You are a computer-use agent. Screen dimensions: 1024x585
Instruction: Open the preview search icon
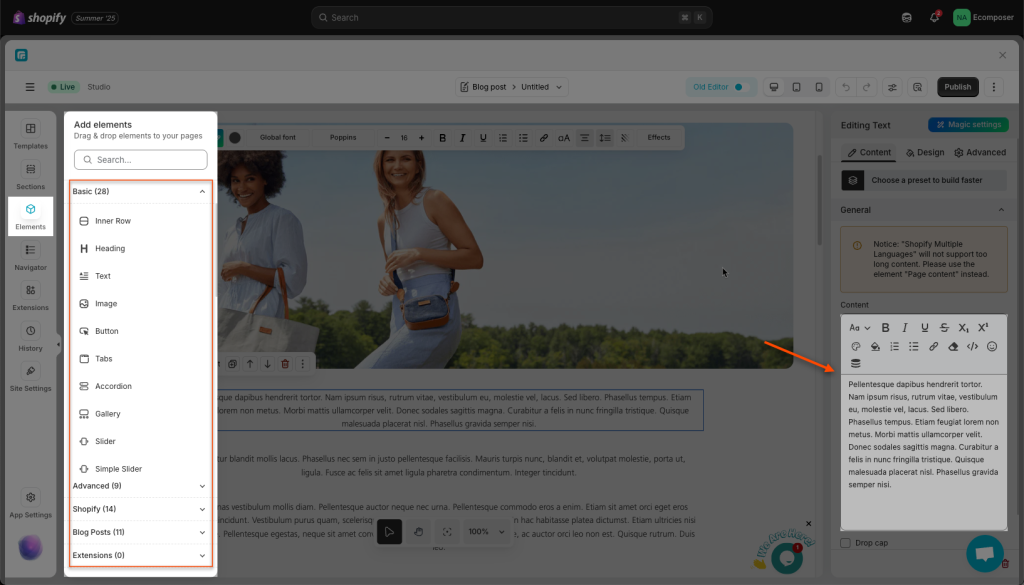(917, 87)
